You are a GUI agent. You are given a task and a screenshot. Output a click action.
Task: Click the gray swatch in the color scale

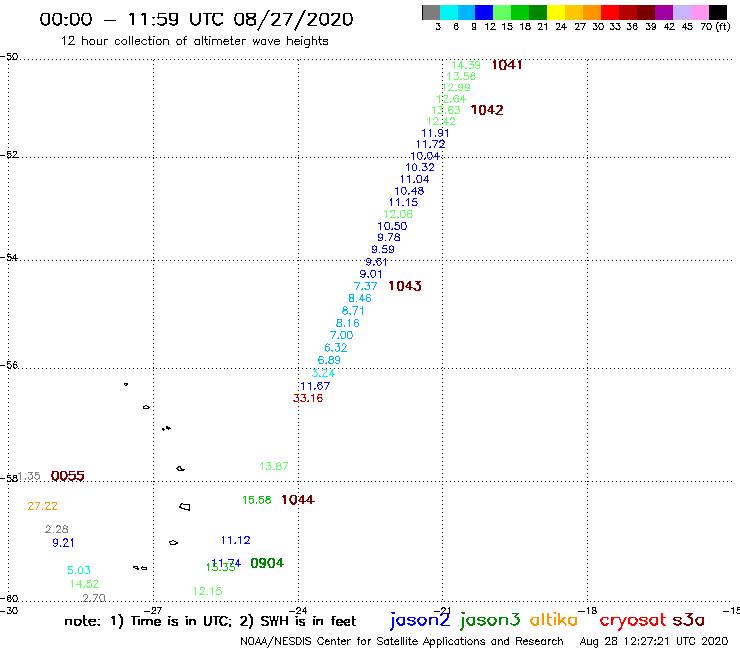(x=431, y=12)
